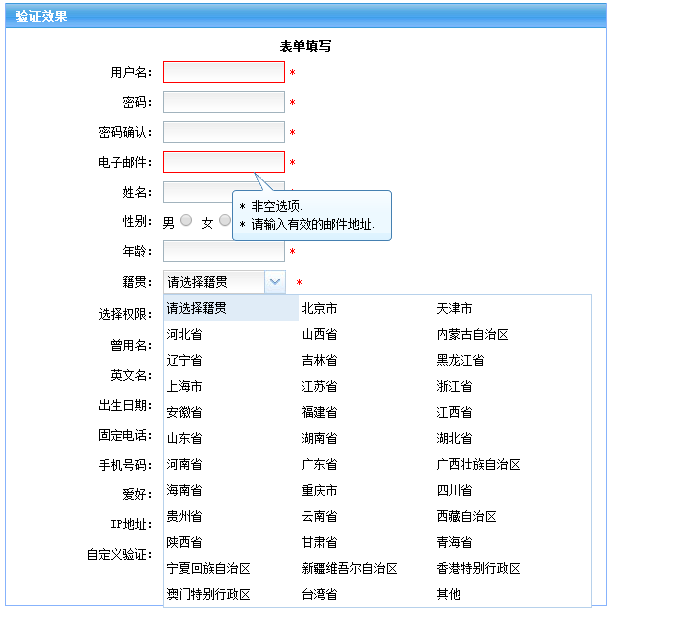Click the 请选择籍贯 combo box text

coord(197,282)
